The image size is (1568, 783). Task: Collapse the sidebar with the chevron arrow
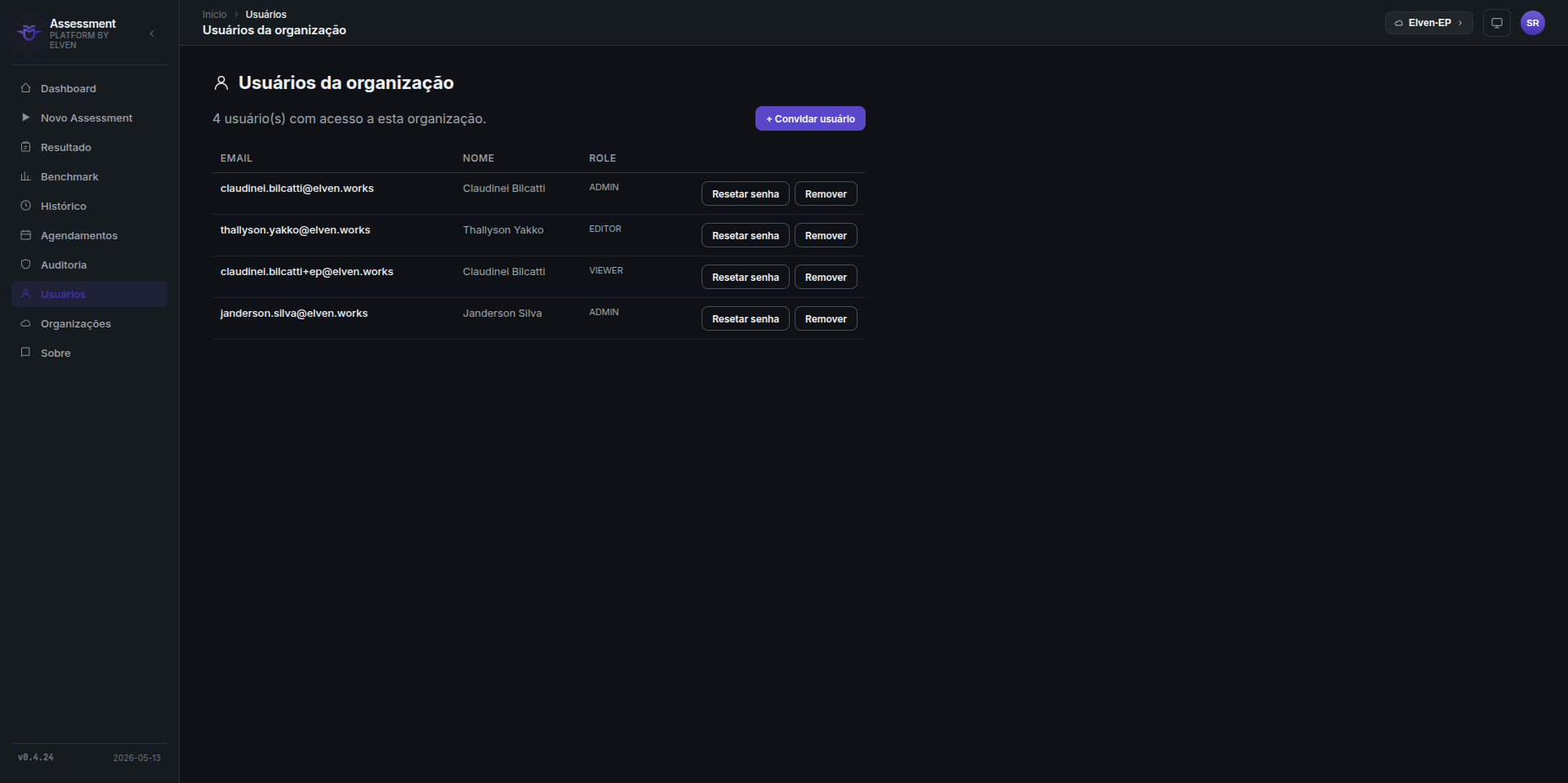[x=152, y=33]
